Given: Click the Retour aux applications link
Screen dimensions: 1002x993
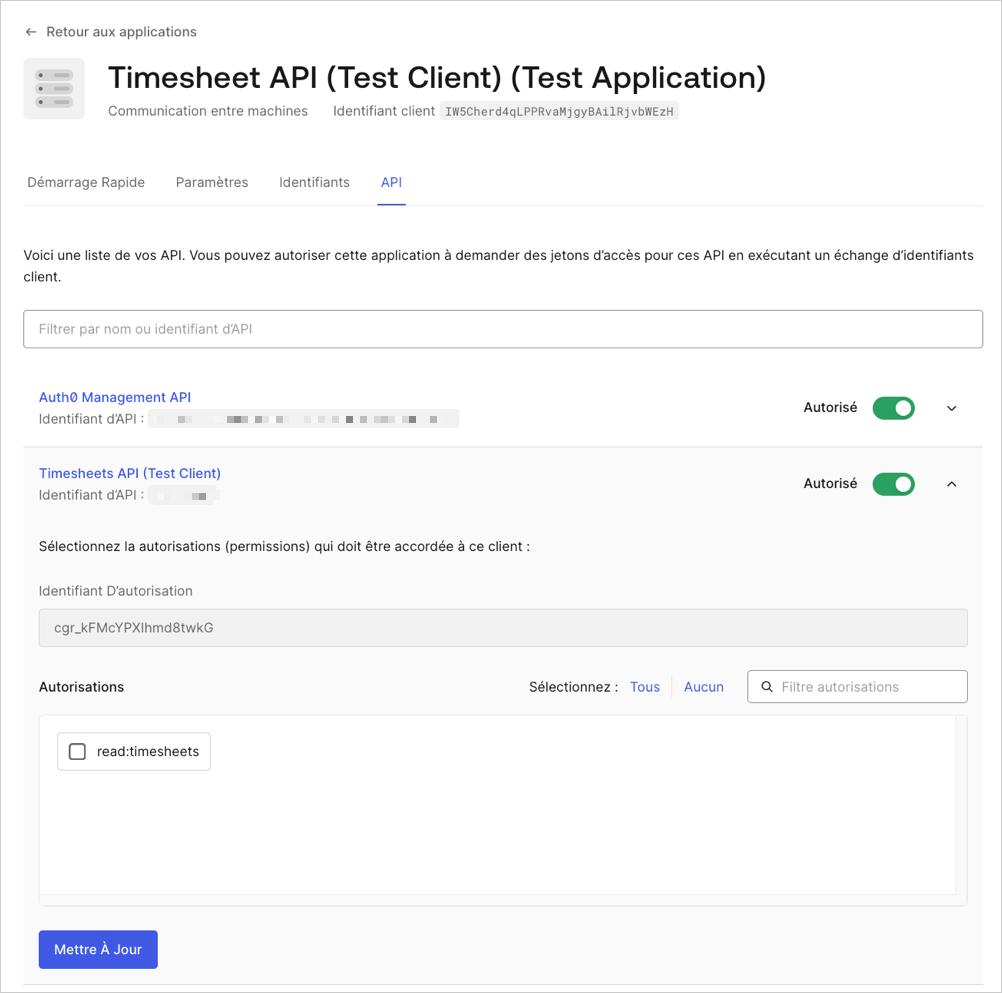Looking at the screenshot, I should (121, 32).
